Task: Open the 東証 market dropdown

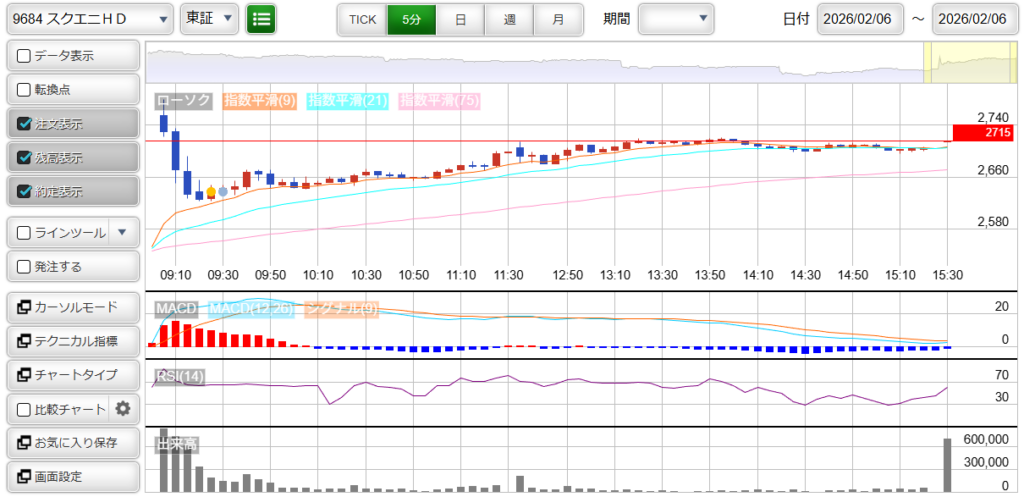Action: (x=209, y=18)
